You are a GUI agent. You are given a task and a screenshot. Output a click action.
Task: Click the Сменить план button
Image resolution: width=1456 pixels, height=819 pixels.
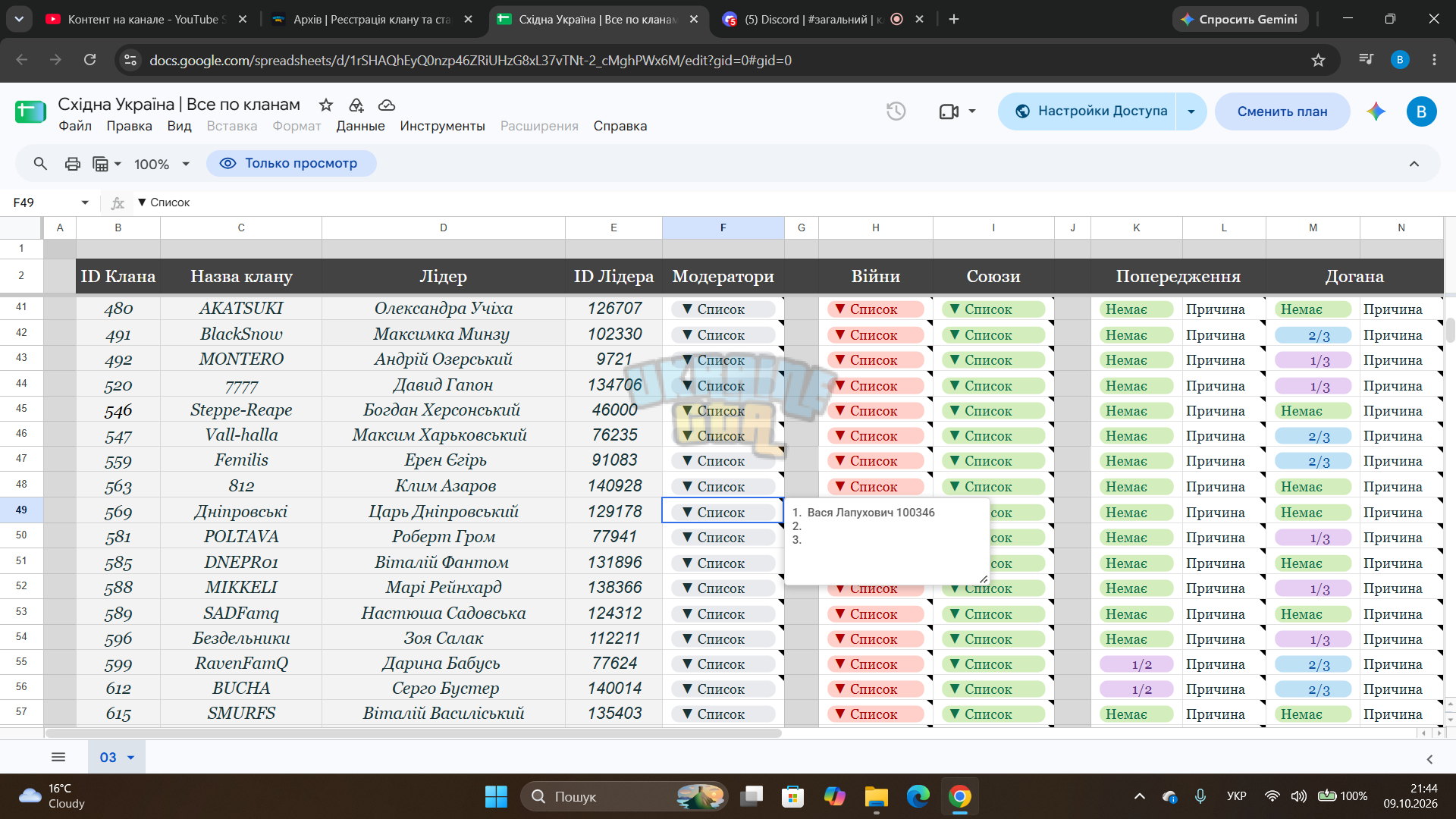coord(1282,111)
